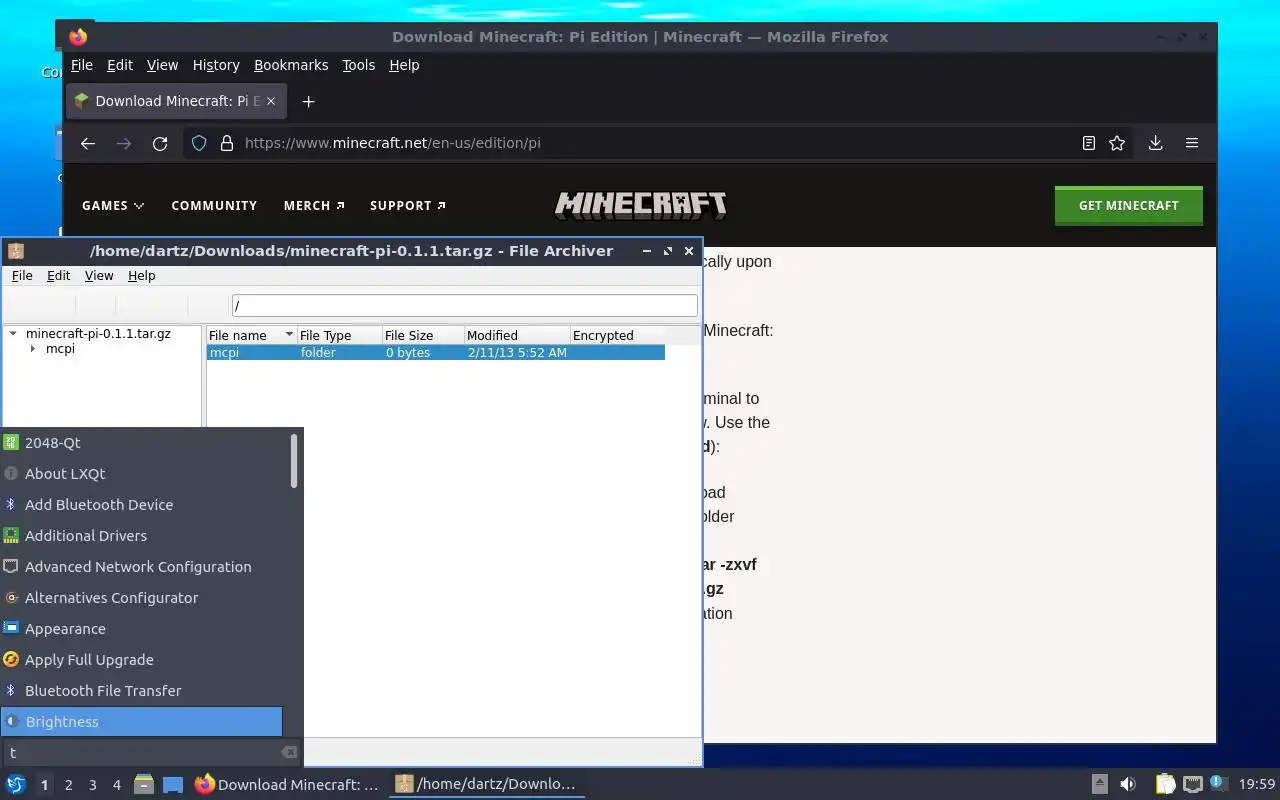Open Firefox File menu
This screenshot has height=800, width=1280.
pyautogui.click(x=82, y=65)
